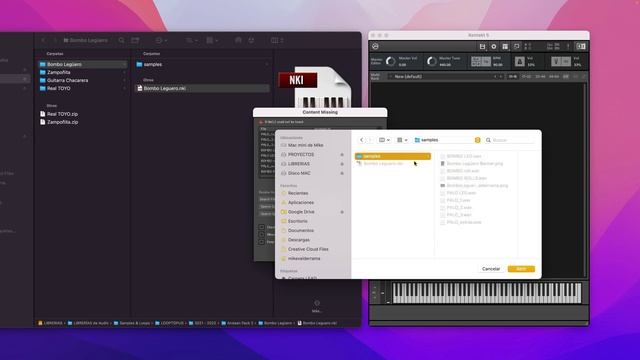Image resolution: width=640 pixels, height=360 pixels.
Task: Select Bombo Leguero.nki file in Finder
Action: pyautogui.click(x=202, y=88)
